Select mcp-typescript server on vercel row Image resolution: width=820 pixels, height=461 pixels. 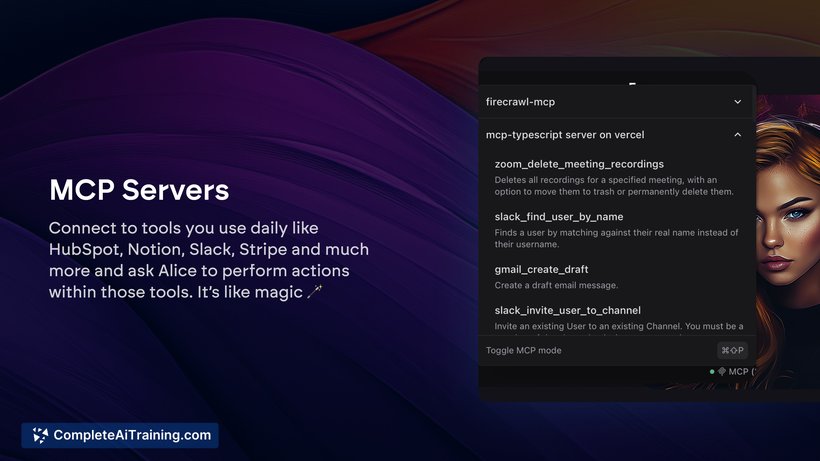(616, 135)
